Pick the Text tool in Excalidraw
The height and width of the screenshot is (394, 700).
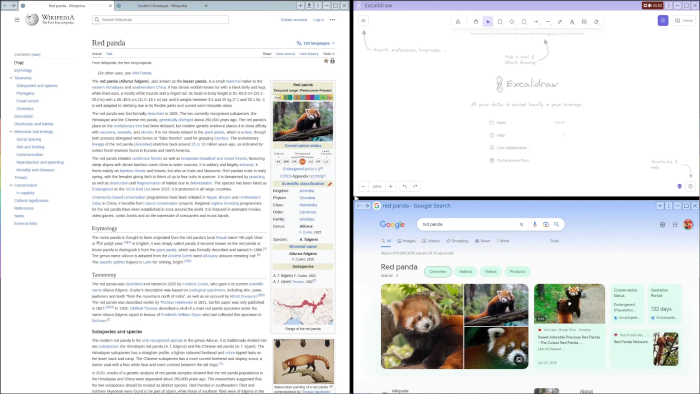coord(572,21)
